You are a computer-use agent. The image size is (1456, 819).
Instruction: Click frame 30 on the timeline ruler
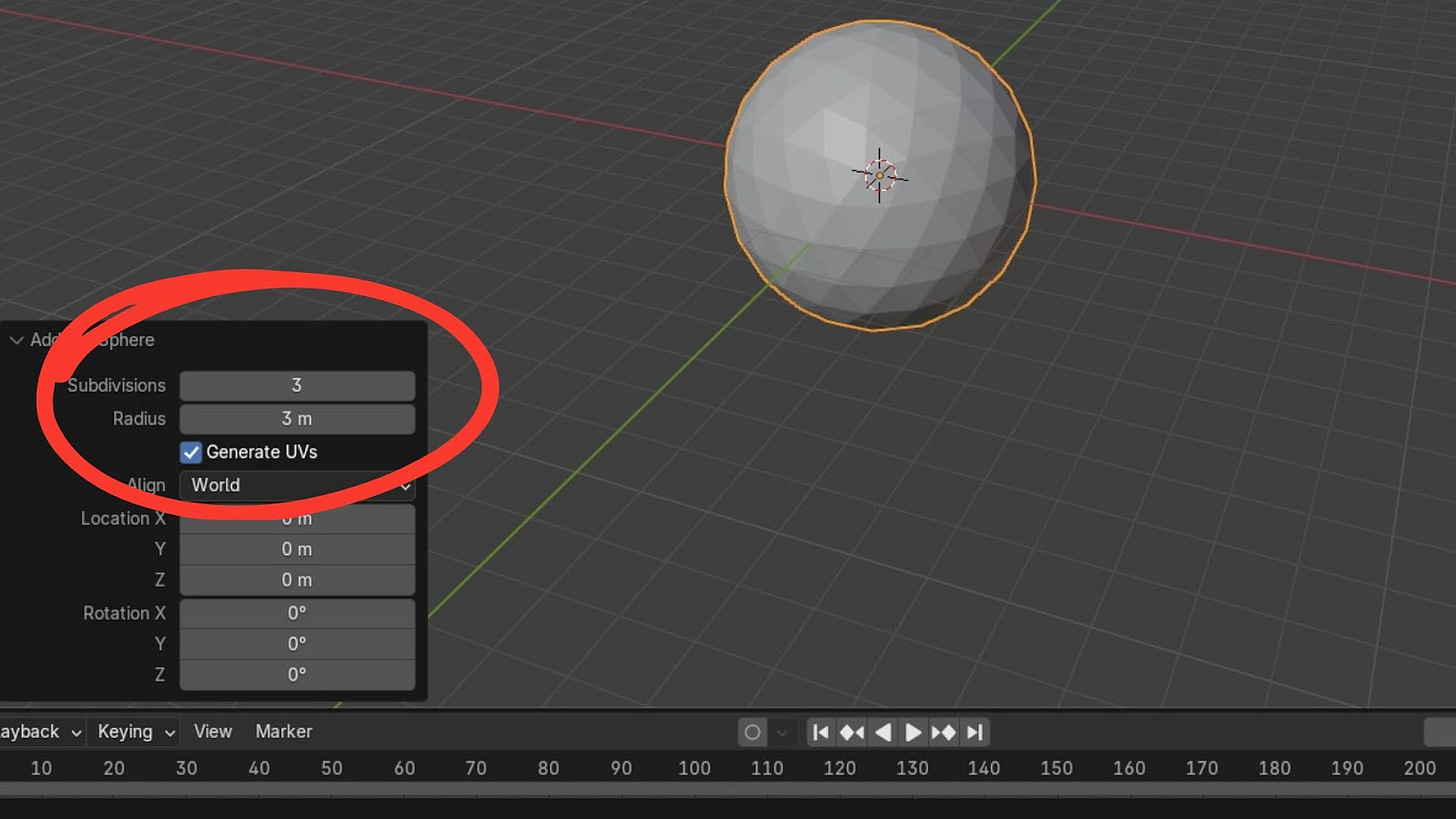coord(187,768)
